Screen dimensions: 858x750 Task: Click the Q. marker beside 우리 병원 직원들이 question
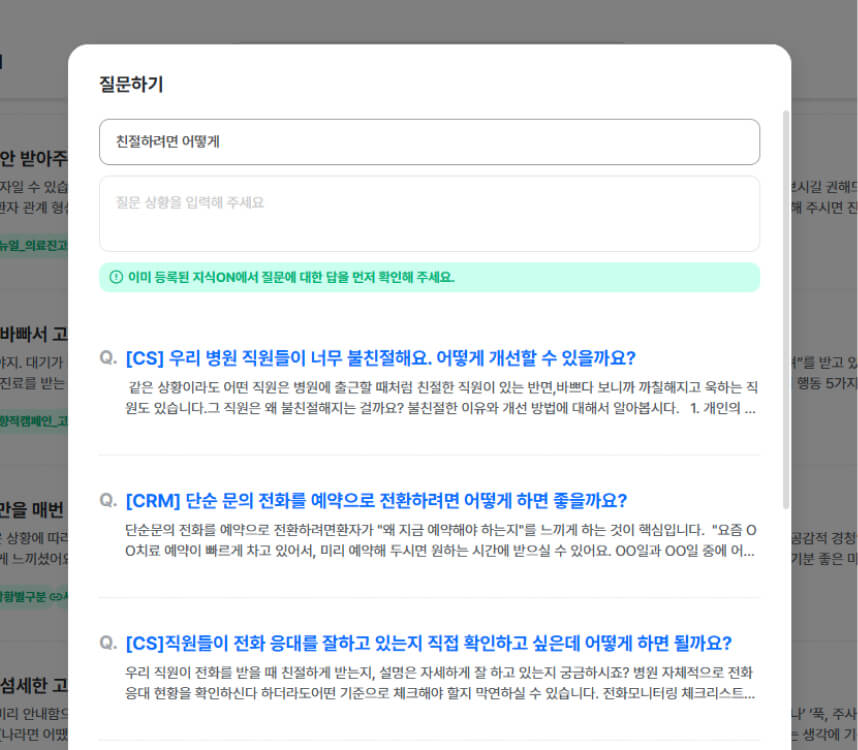[108, 358]
